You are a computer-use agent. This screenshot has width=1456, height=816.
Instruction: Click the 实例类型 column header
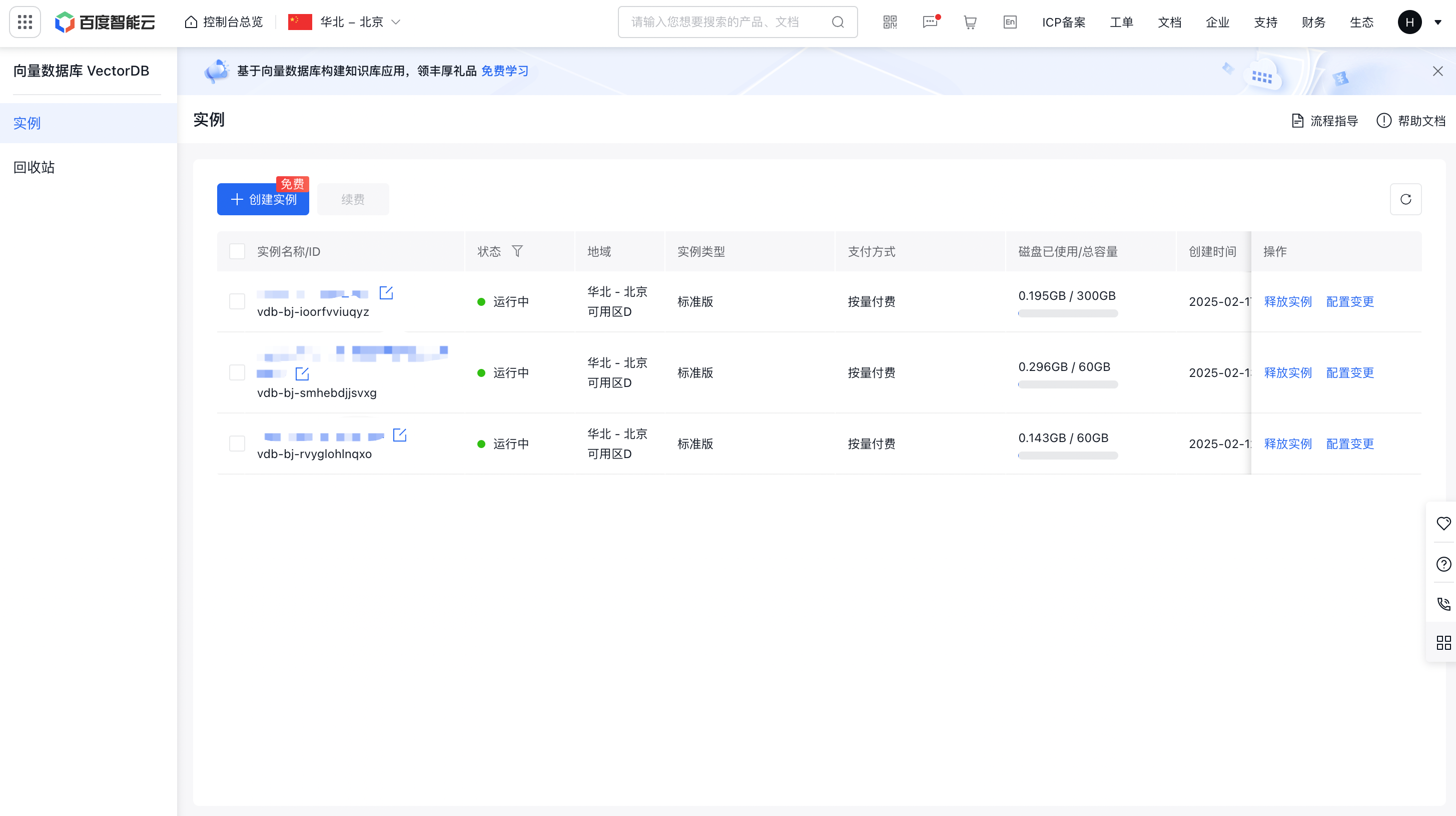click(x=701, y=251)
